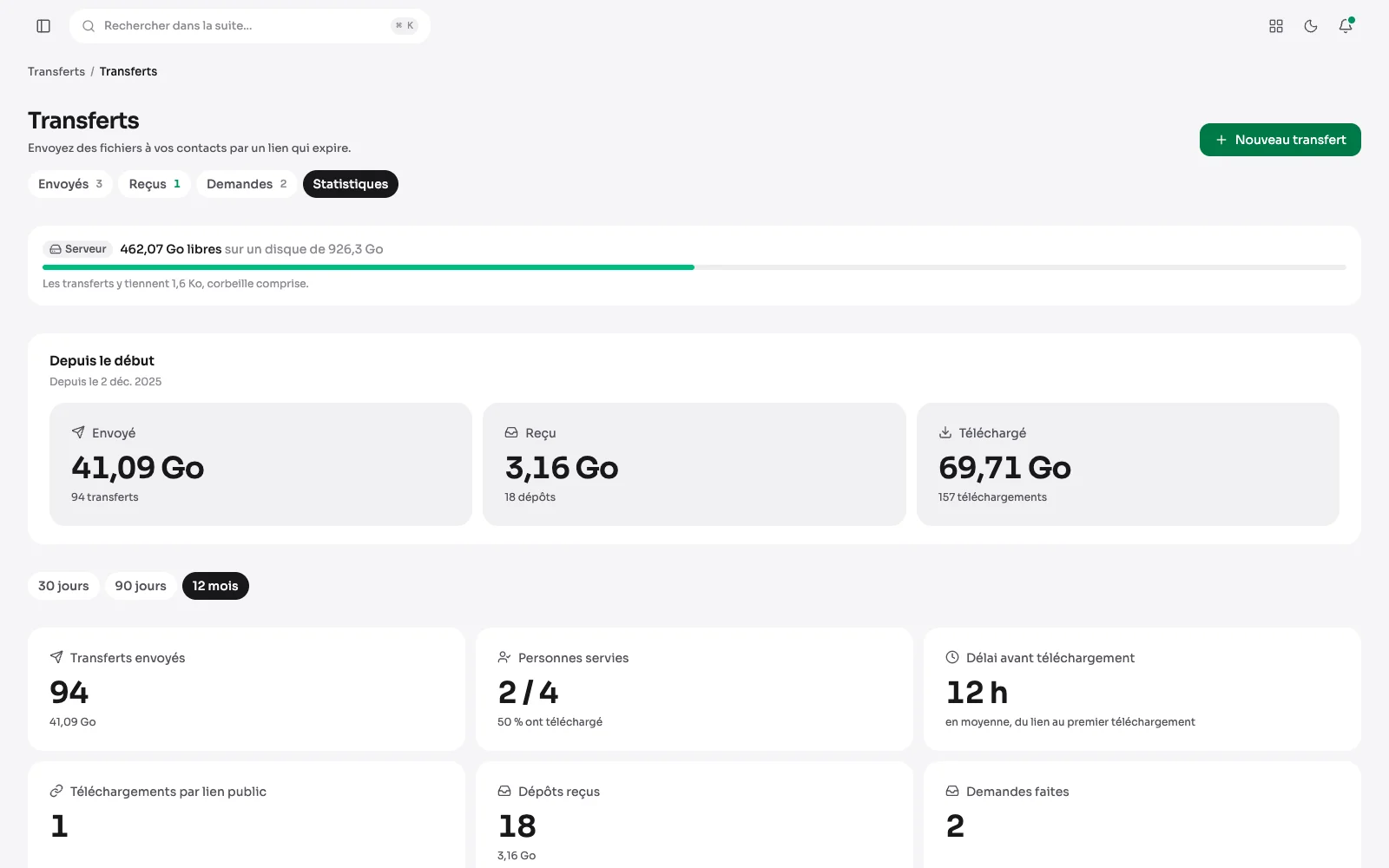Click the 2 / 4 people value
The image size is (1389, 868).
click(528, 693)
